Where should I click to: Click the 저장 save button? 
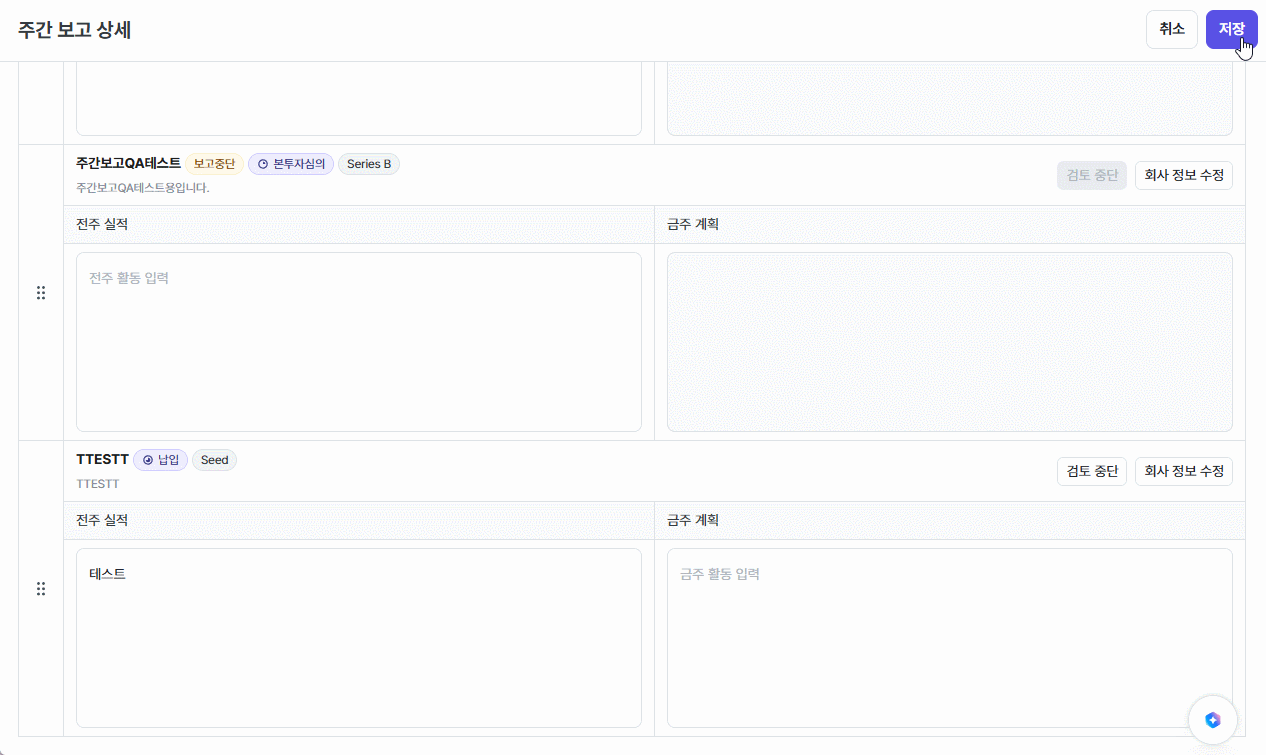coord(1231,29)
